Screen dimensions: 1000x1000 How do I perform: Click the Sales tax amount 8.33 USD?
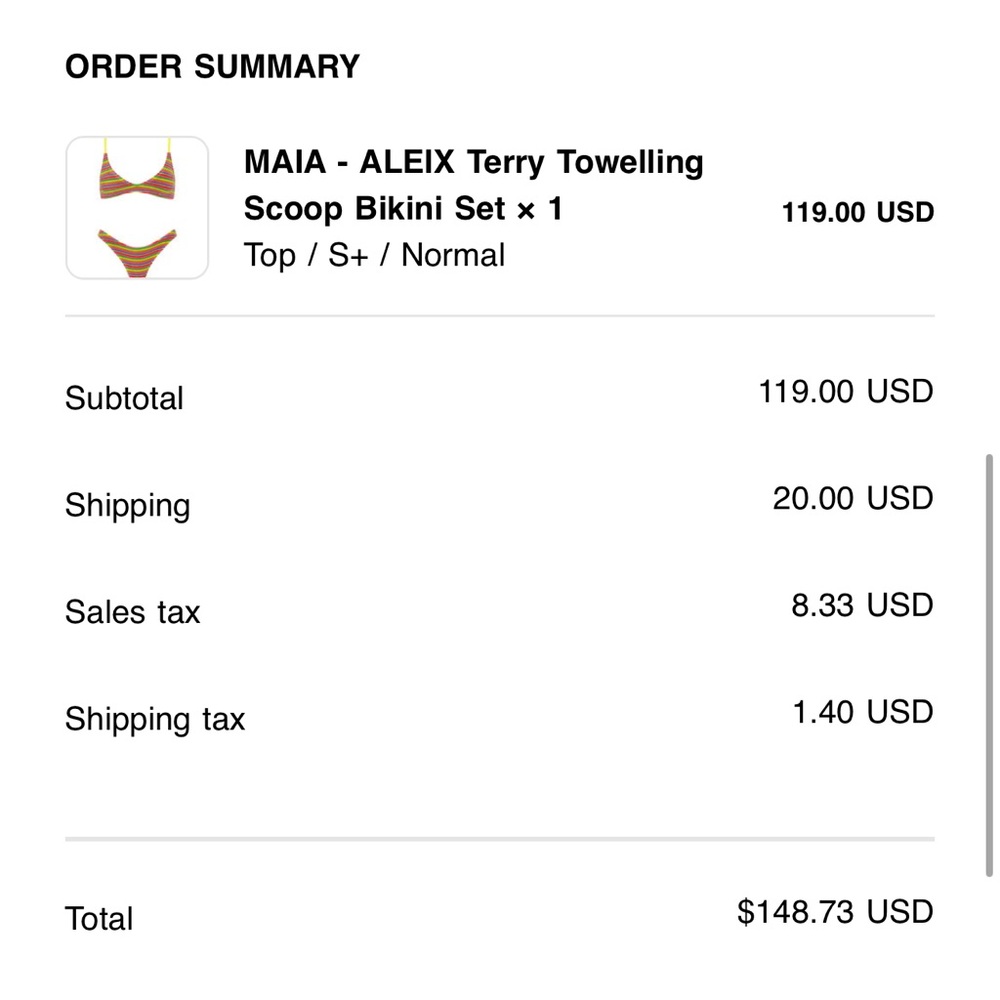pyautogui.click(x=861, y=605)
